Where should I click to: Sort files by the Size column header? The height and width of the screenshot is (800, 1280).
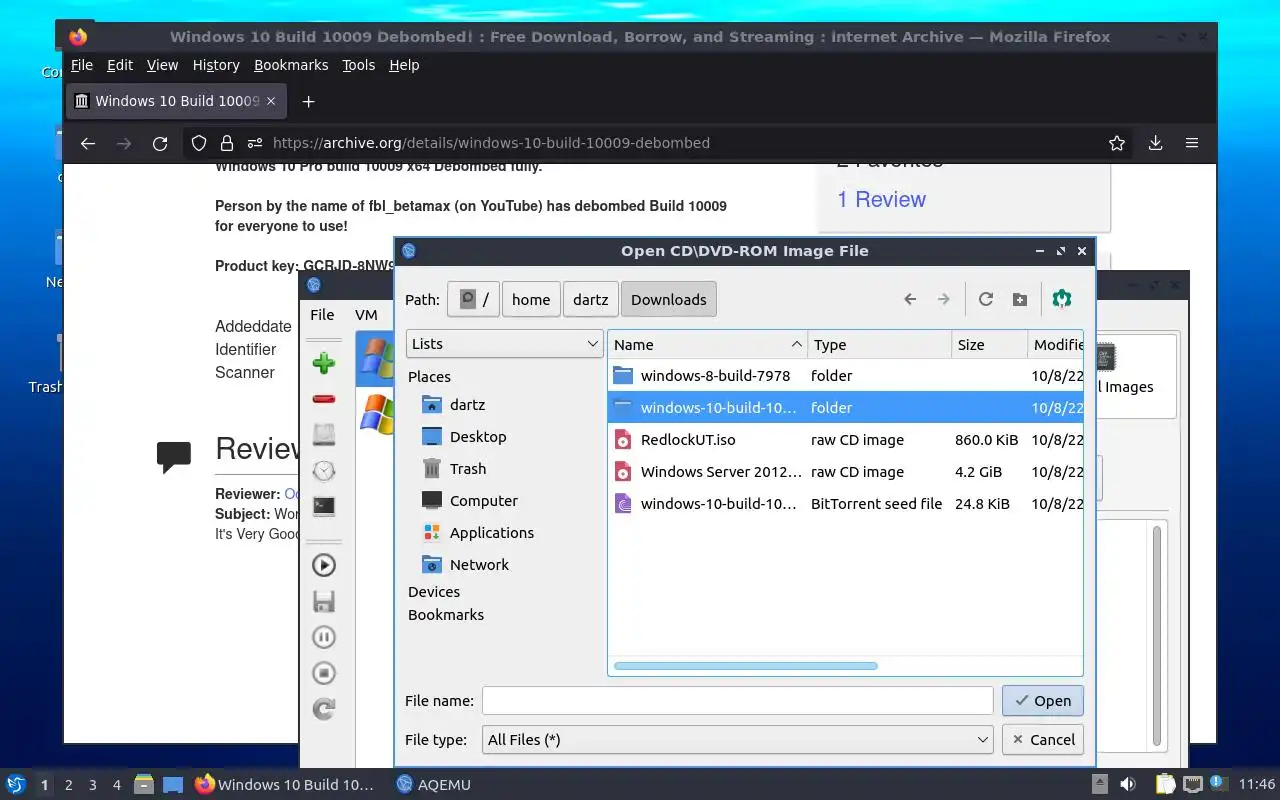989,344
